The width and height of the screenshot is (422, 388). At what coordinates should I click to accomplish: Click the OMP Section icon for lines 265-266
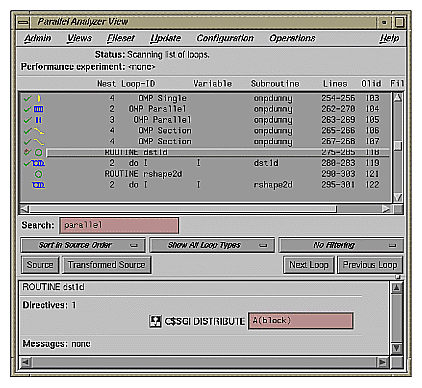point(39,131)
